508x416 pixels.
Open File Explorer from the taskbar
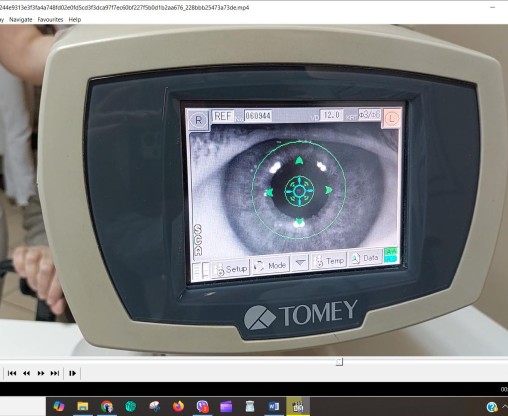pos(83,406)
